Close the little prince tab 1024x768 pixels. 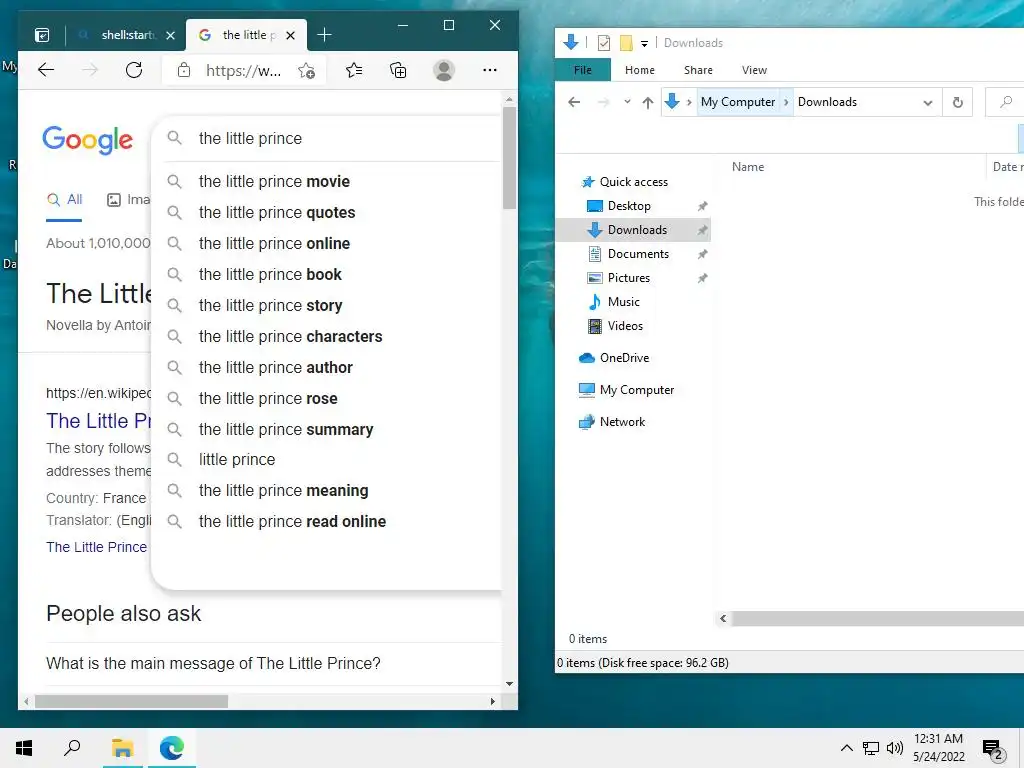(x=291, y=35)
